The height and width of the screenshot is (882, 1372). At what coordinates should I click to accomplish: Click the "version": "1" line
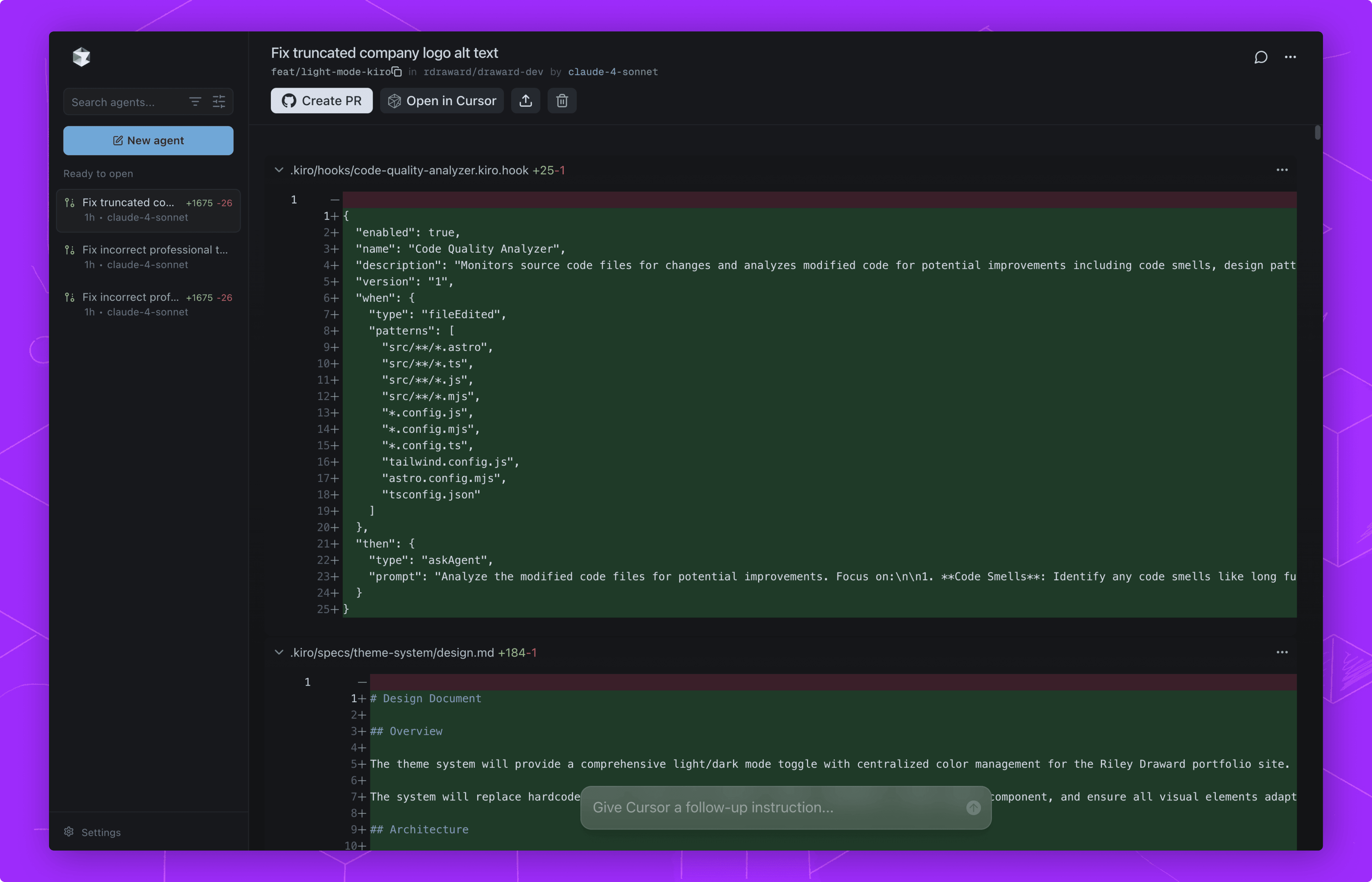coord(404,281)
